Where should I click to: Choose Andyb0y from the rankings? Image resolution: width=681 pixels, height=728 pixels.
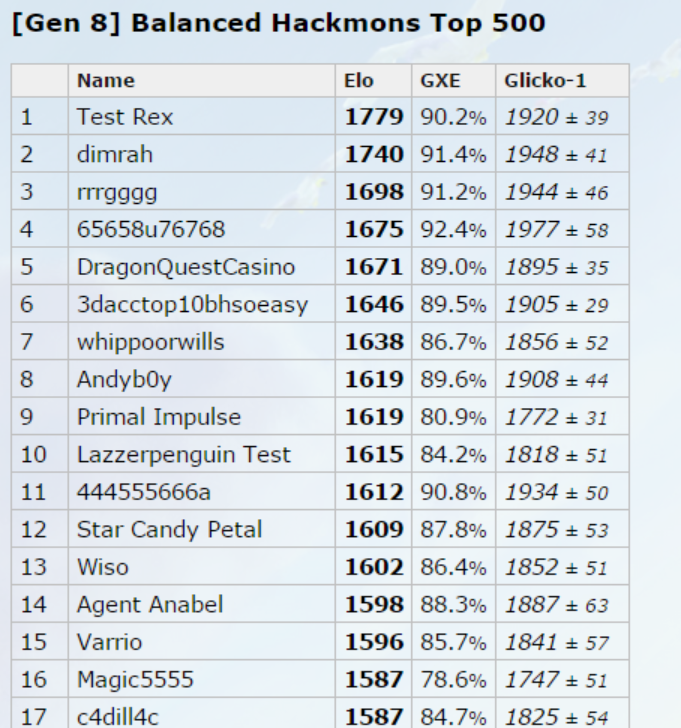pyautogui.click(x=124, y=380)
